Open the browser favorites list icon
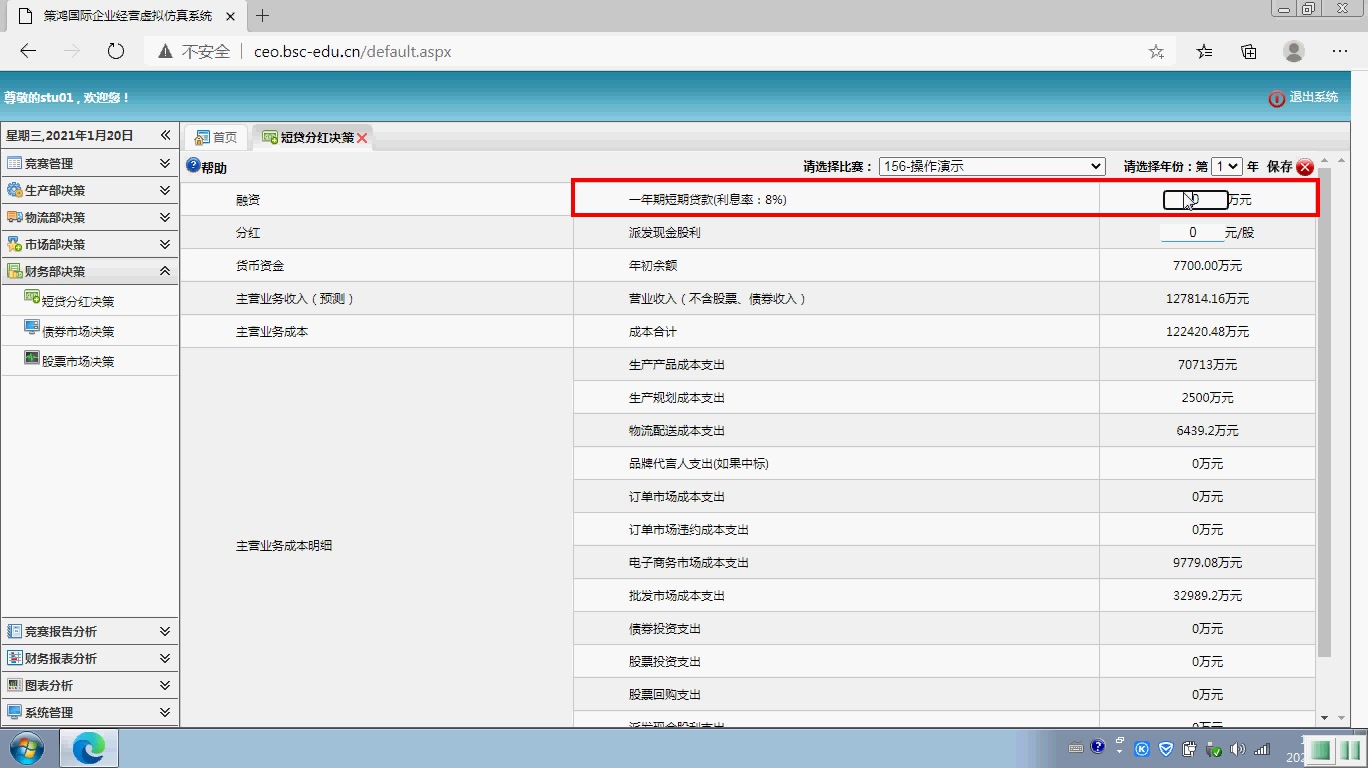The width and height of the screenshot is (1368, 768). [1205, 51]
